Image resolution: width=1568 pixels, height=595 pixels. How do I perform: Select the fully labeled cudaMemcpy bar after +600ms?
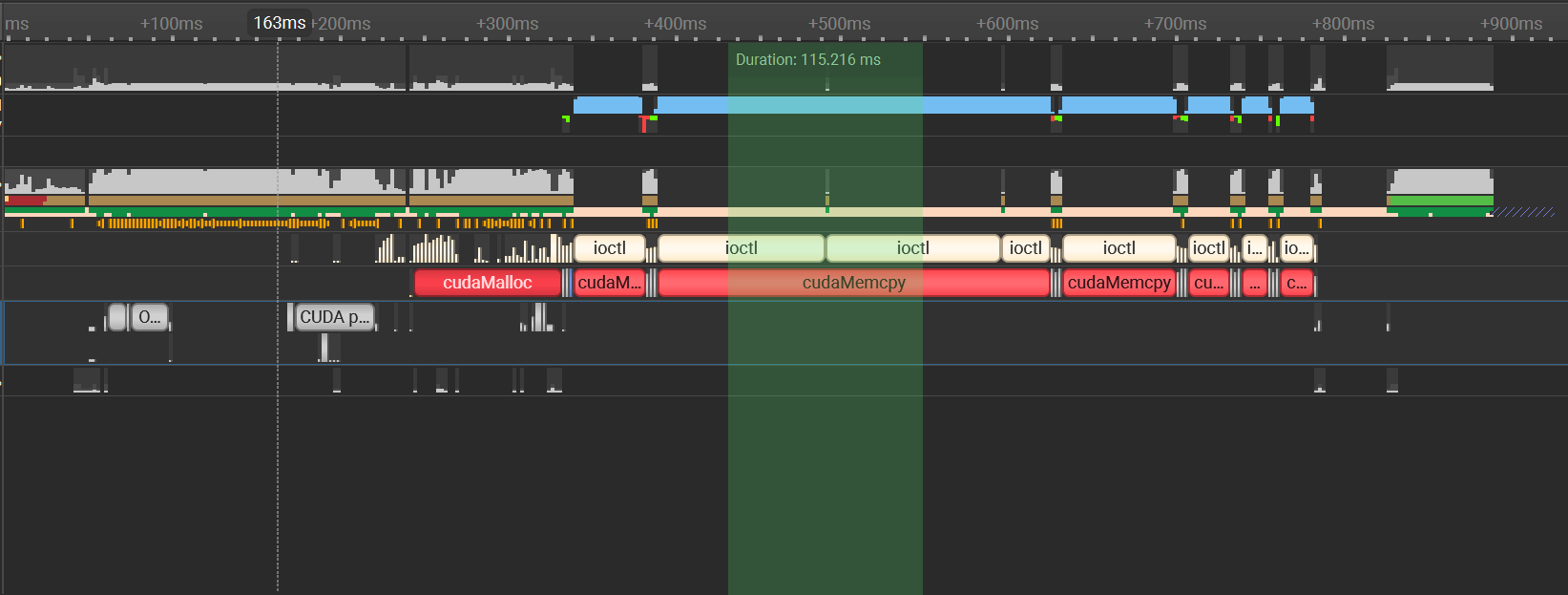pos(1119,283)
